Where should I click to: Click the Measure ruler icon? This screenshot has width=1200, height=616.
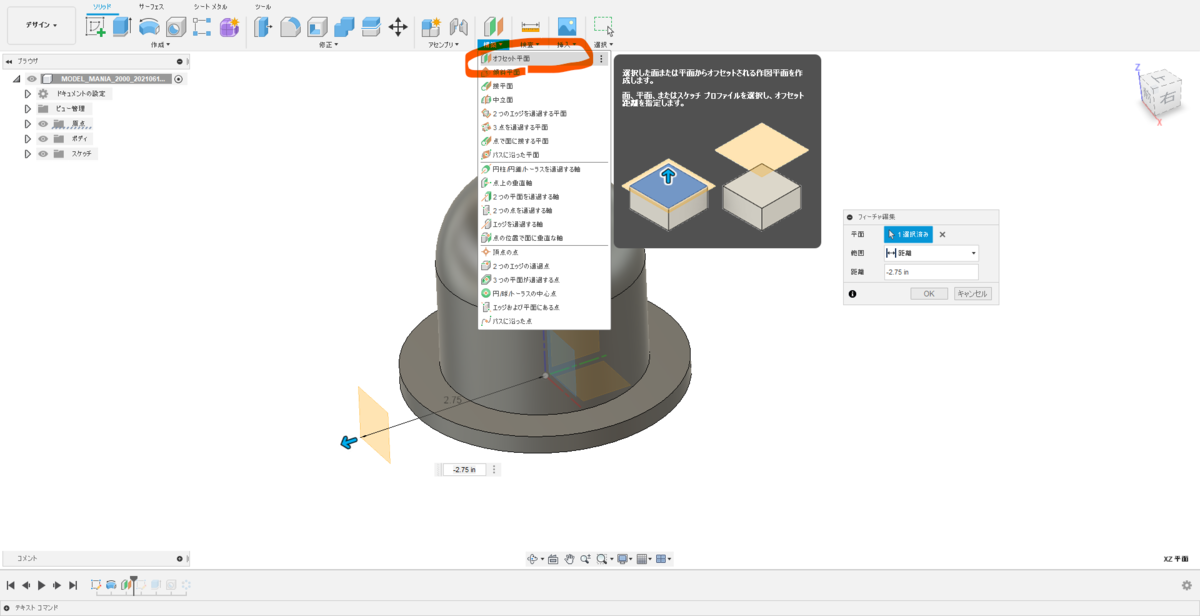tap(530, 27)
